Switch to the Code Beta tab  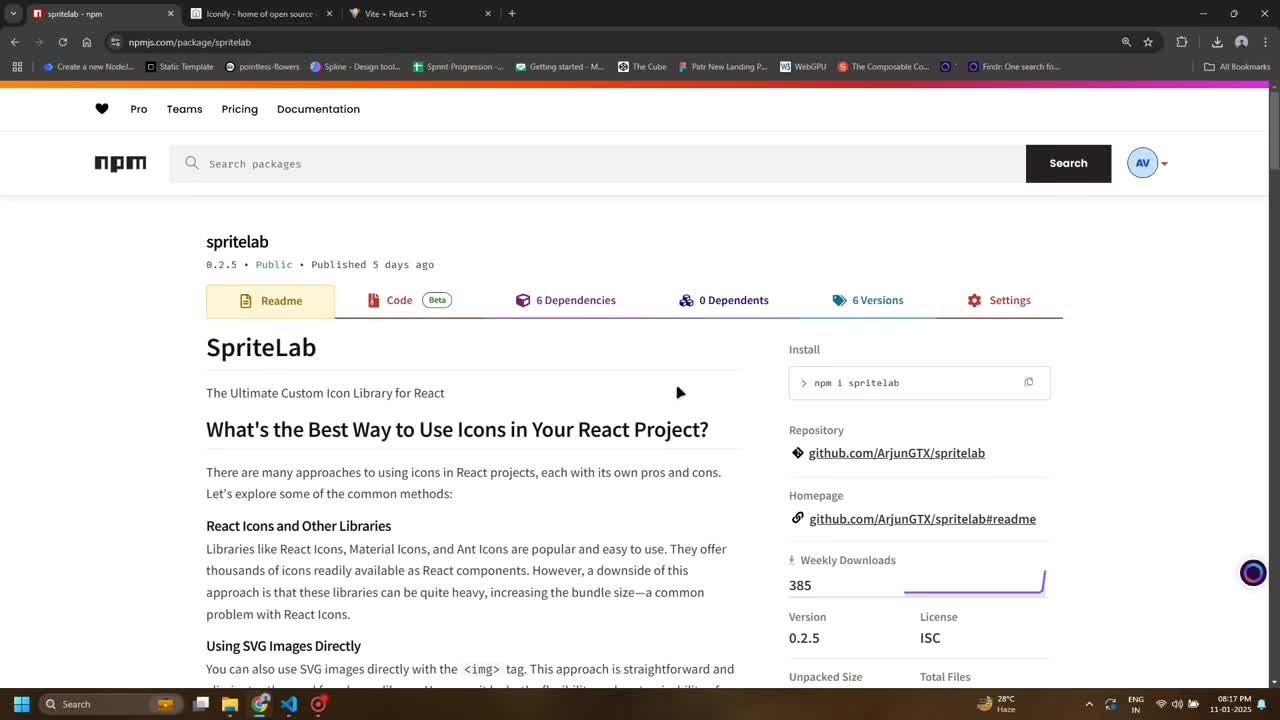[409, 300]
